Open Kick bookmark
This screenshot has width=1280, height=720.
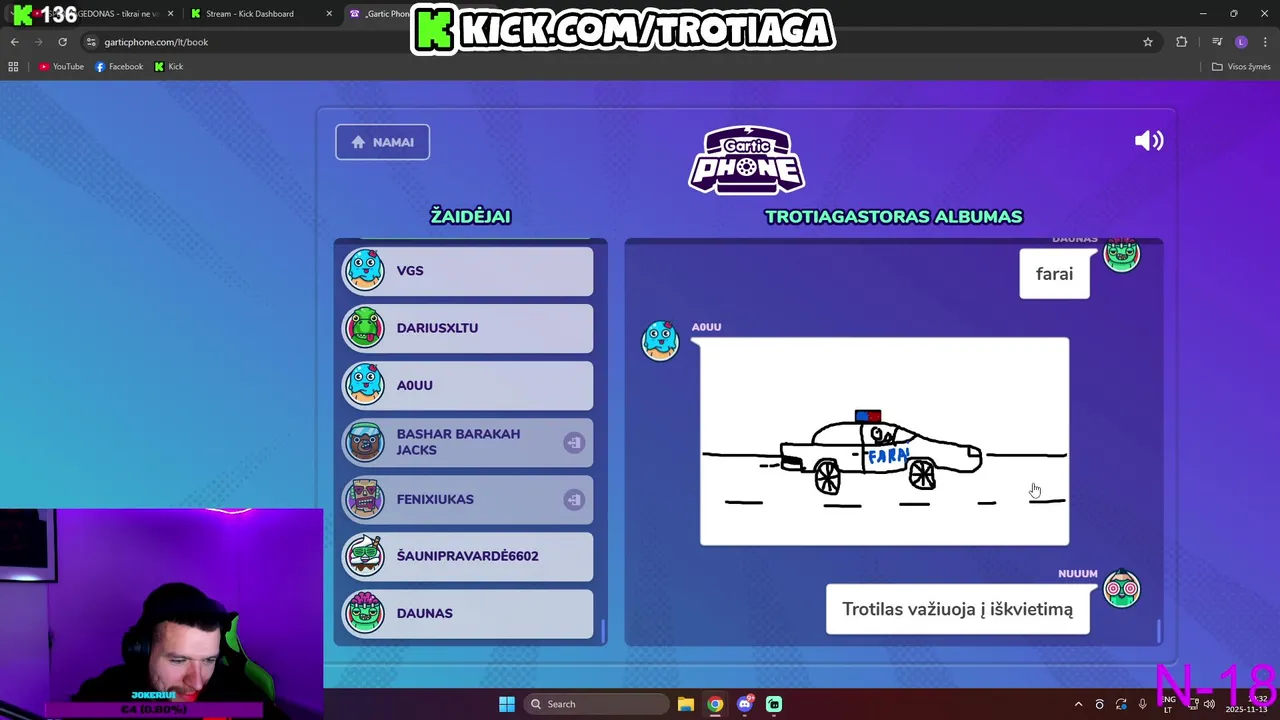click(x=169, y=67)
